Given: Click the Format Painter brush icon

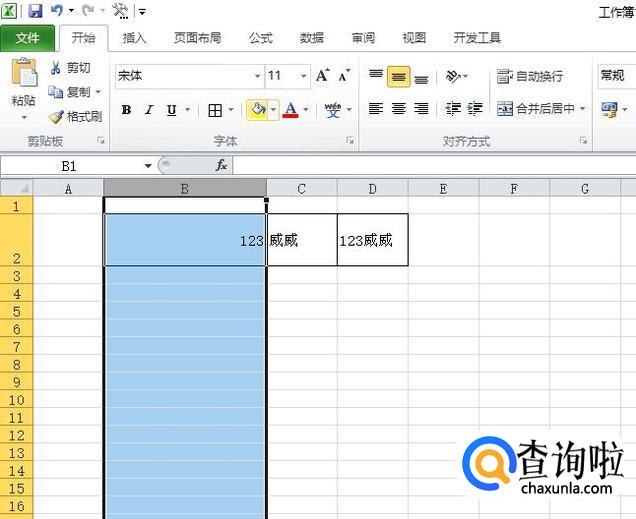Looking at the screenshot, I should [x=56, y=117].
